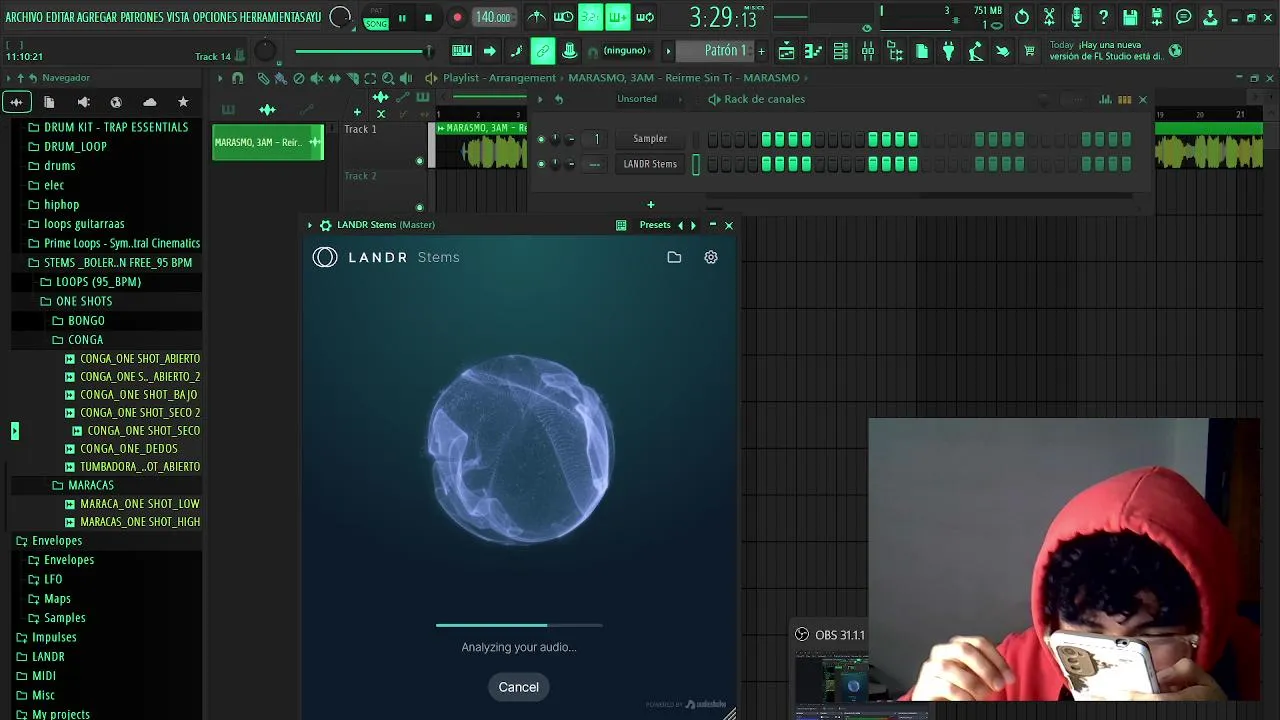Open the OPCIONES menu
The height and width of the screenshot is (720, 1280).
pyautogui.click(x=215, y=17)
